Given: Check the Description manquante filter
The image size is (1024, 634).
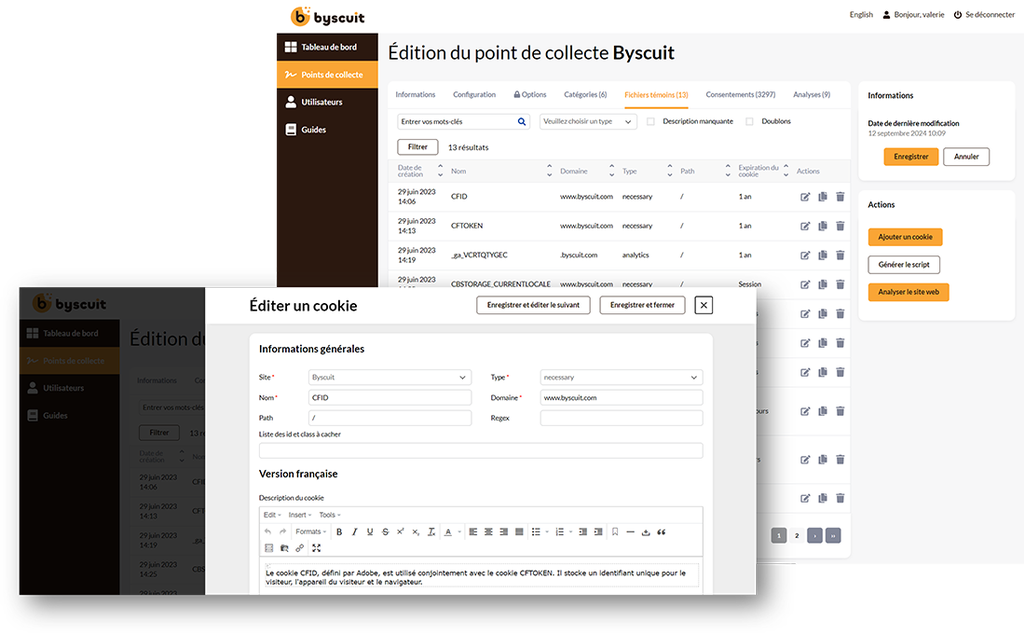Looking at the screenshot, I should pyautogui.click(x=650, y=121).
